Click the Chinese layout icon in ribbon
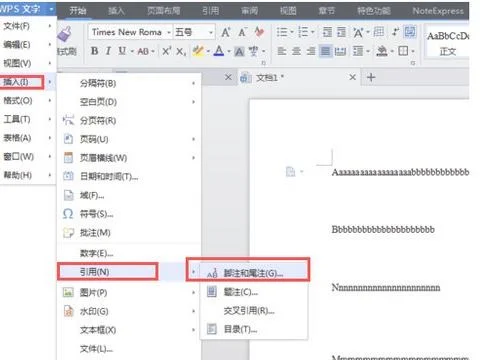This screenshot has height=360, width=480. coord(359,32)
